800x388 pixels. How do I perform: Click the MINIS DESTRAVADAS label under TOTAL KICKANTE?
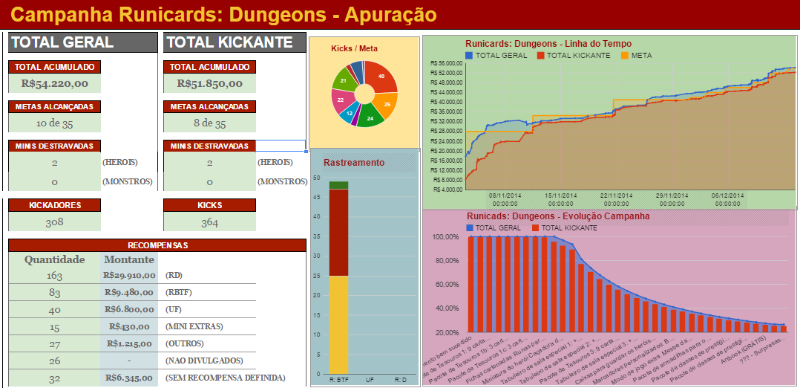[210, 146]
